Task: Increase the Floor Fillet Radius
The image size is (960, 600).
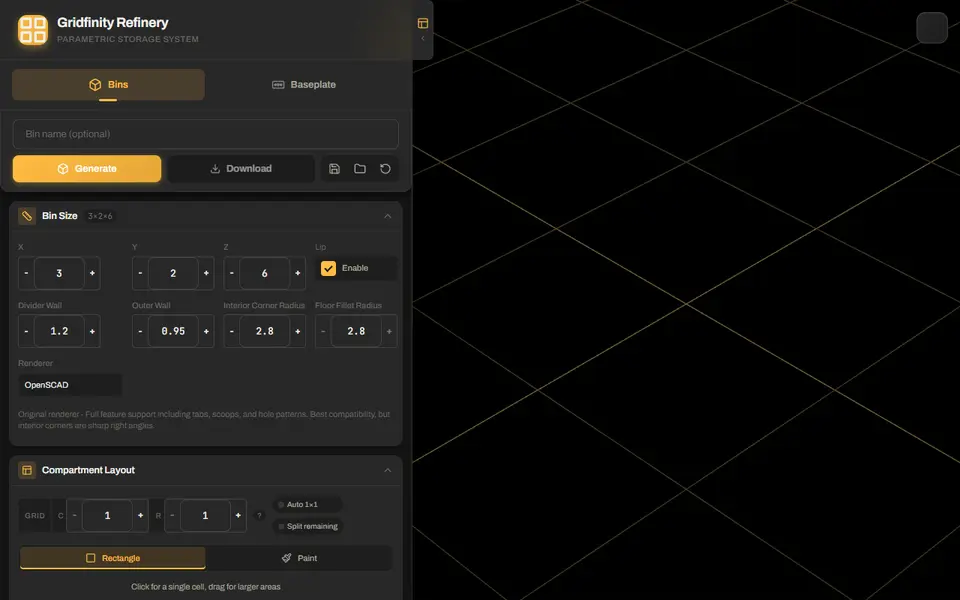Action: (389, 331)
